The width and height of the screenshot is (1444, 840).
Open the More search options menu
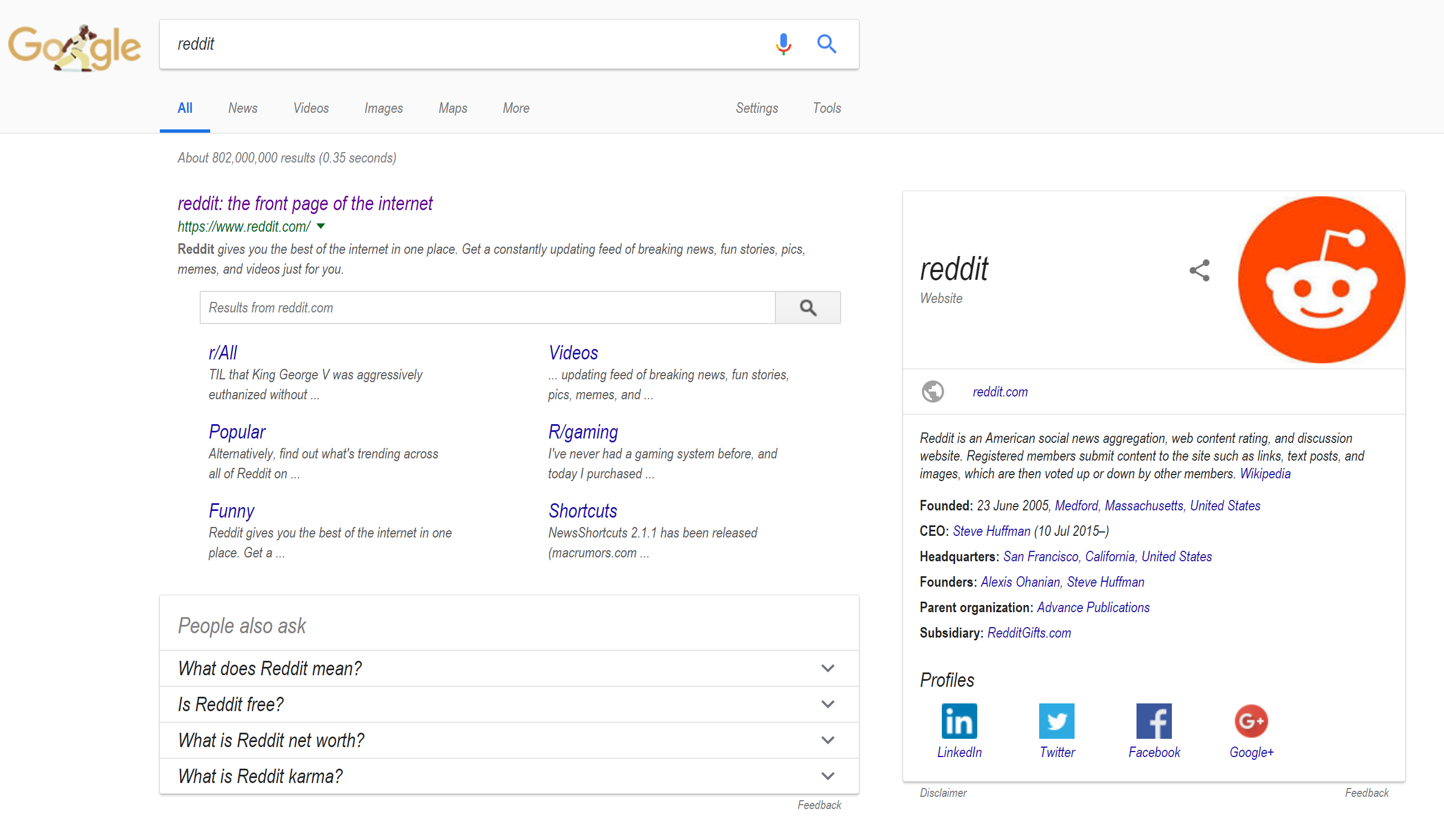click(x=515, y=108)
